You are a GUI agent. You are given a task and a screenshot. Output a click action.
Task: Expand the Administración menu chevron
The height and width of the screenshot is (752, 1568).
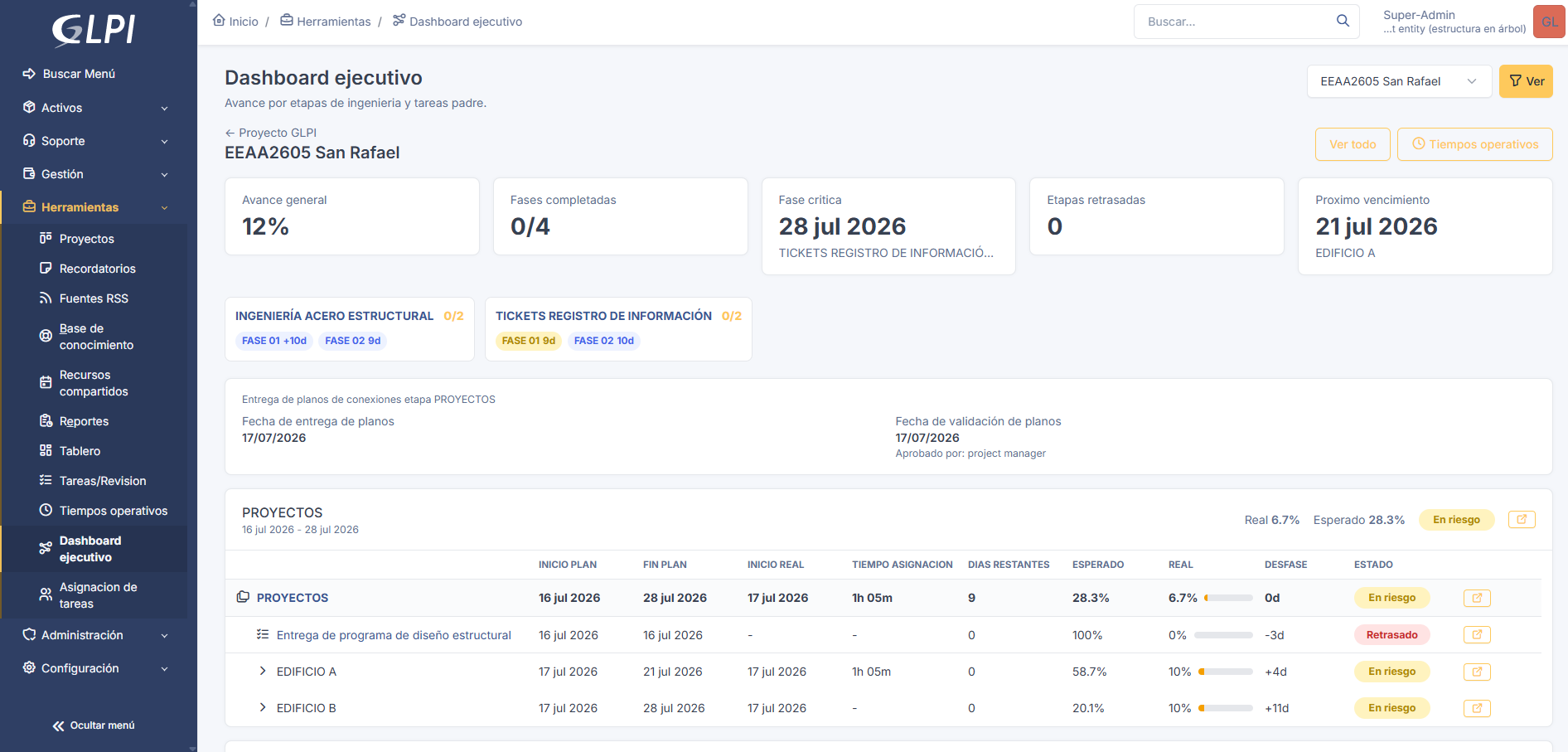tap(164, 636)
